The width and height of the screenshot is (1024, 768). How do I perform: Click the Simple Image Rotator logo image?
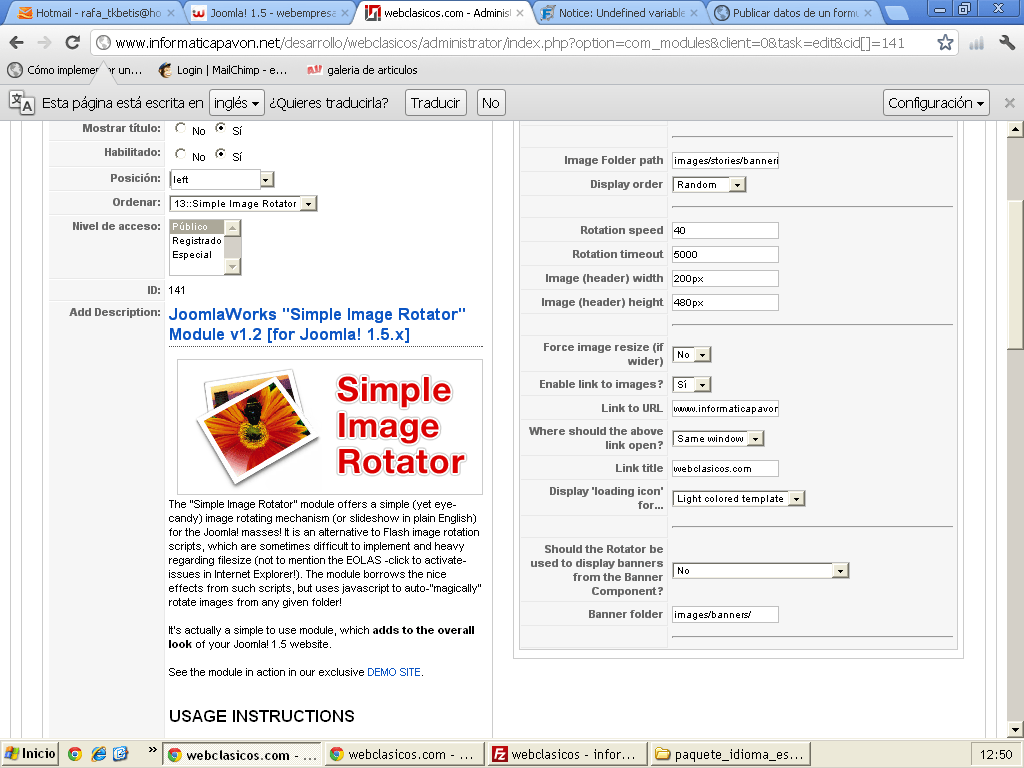(x=330, y=427)
